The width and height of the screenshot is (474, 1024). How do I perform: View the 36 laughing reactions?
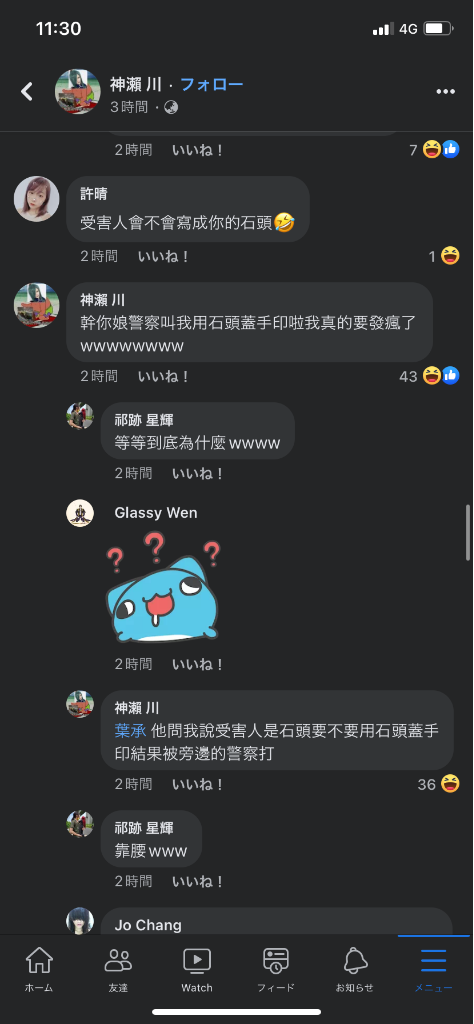tap(439, 784)
